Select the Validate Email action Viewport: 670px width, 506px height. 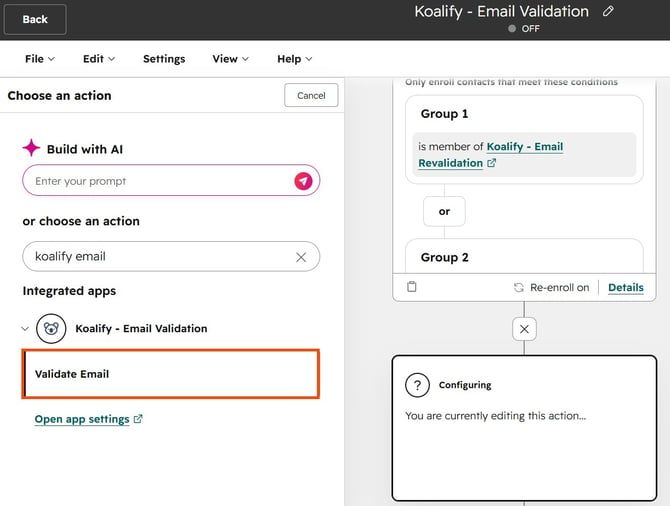[x=170, y=374]
